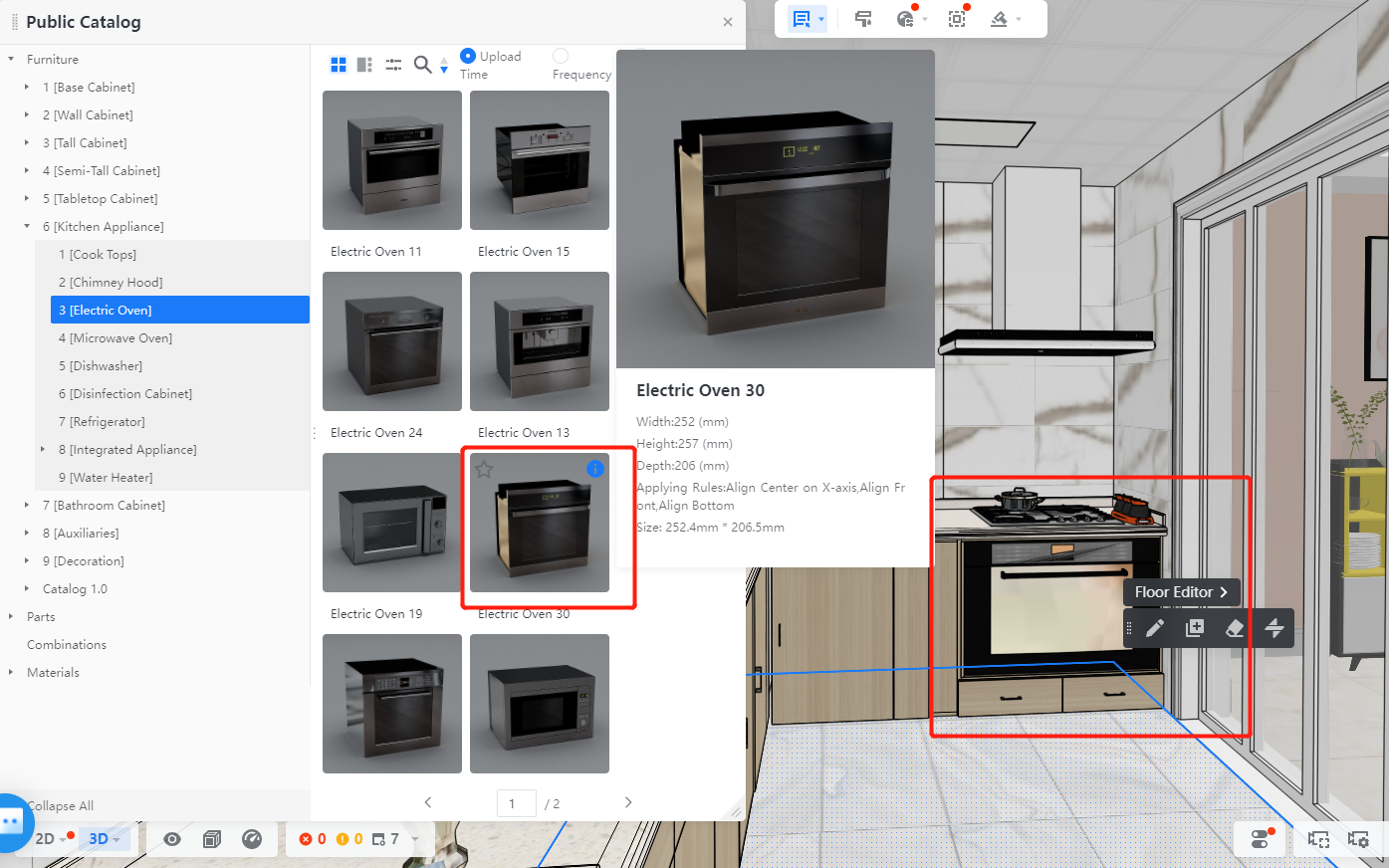
Task: Click the search magnifier in catalog toolbar
Action: [x=422, y=65]
